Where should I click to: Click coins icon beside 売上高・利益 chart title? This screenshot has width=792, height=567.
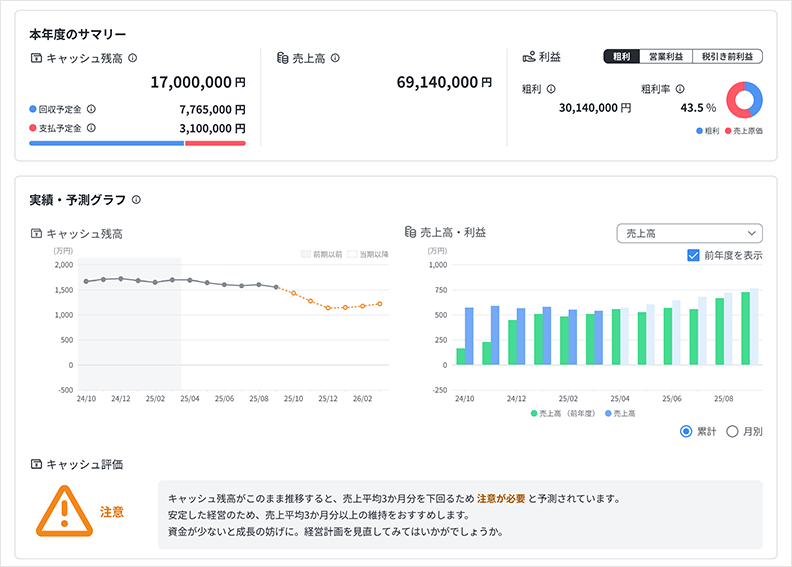[x=410, y=232]
